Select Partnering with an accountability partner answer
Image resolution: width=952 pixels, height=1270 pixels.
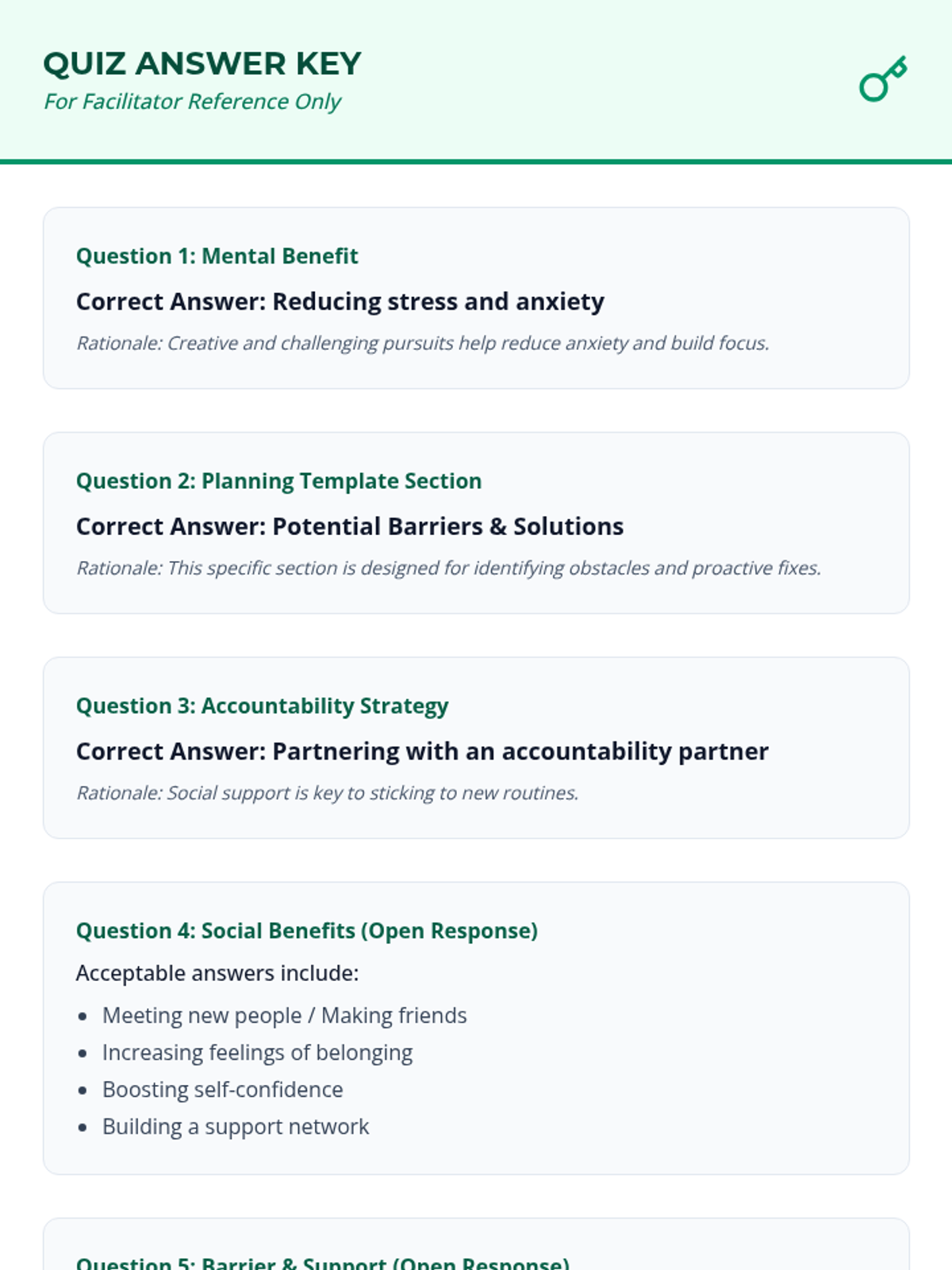coord(422,751)
